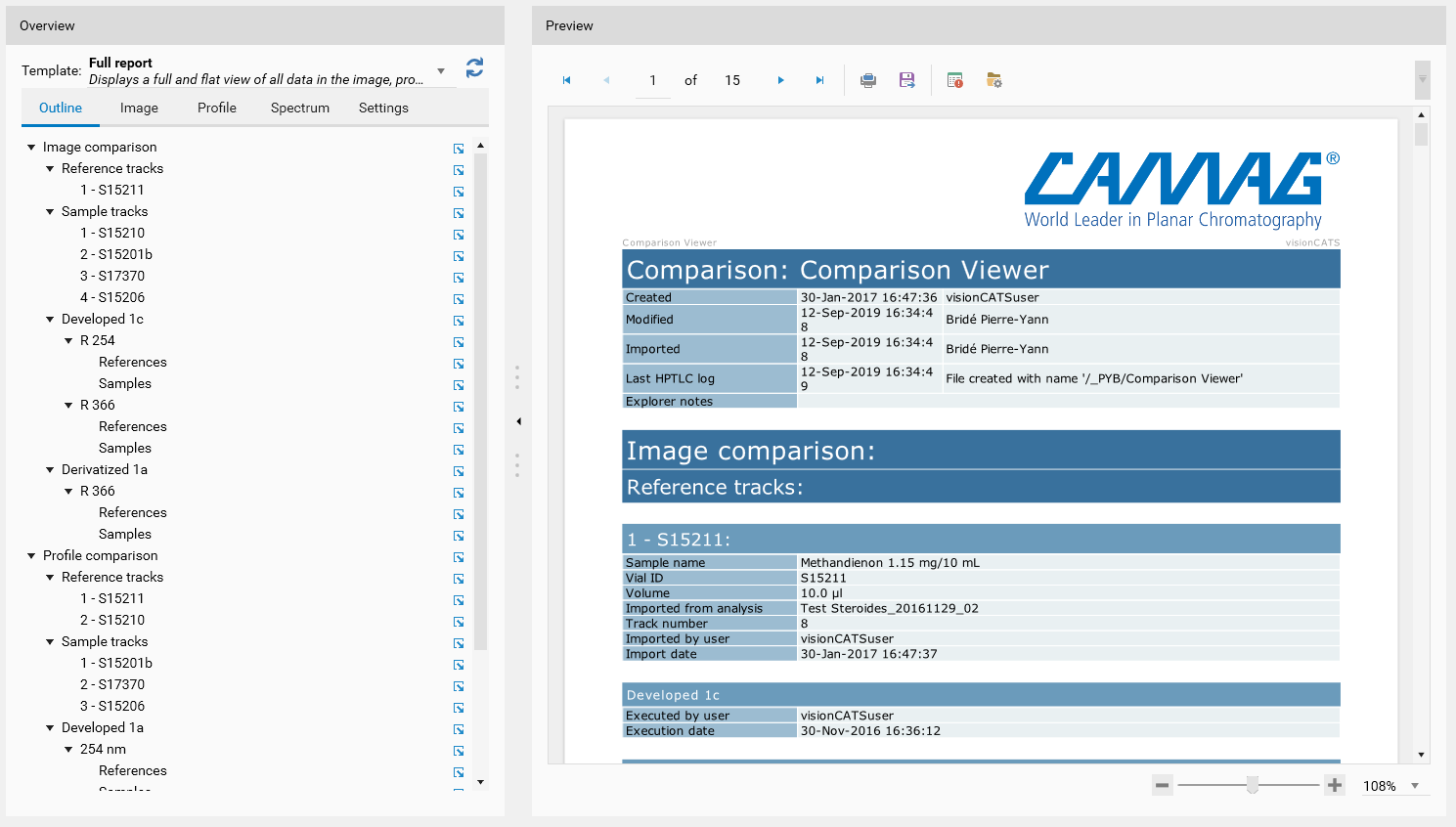
Task: Jump to the first page of the preview
Action: pyautogui.click(x=566, y=80)
